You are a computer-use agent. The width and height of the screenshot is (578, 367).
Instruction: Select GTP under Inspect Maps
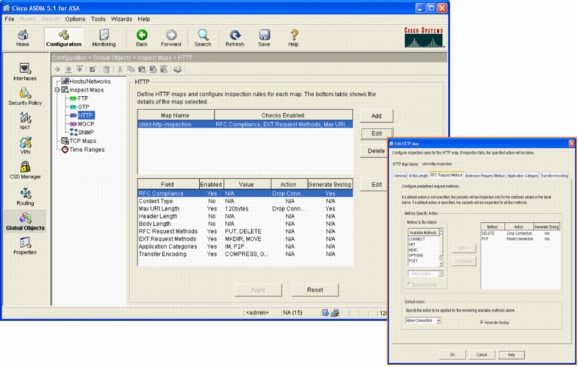[79, 107]
